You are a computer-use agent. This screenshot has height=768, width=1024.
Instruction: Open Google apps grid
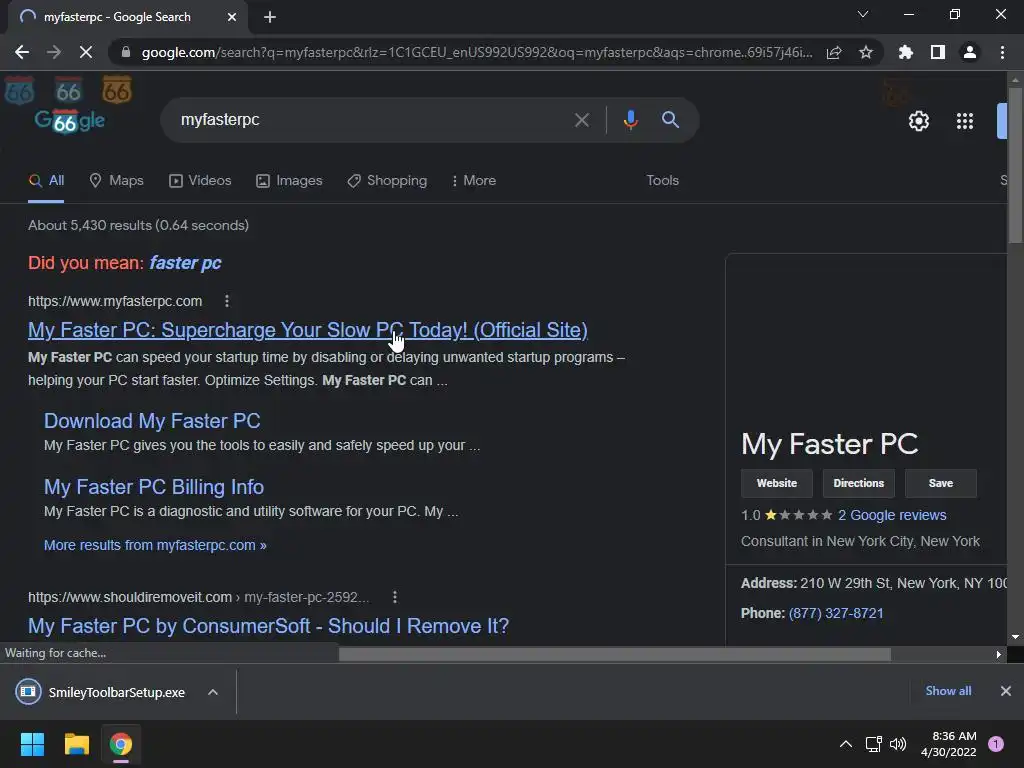click(x=965, y=121)
